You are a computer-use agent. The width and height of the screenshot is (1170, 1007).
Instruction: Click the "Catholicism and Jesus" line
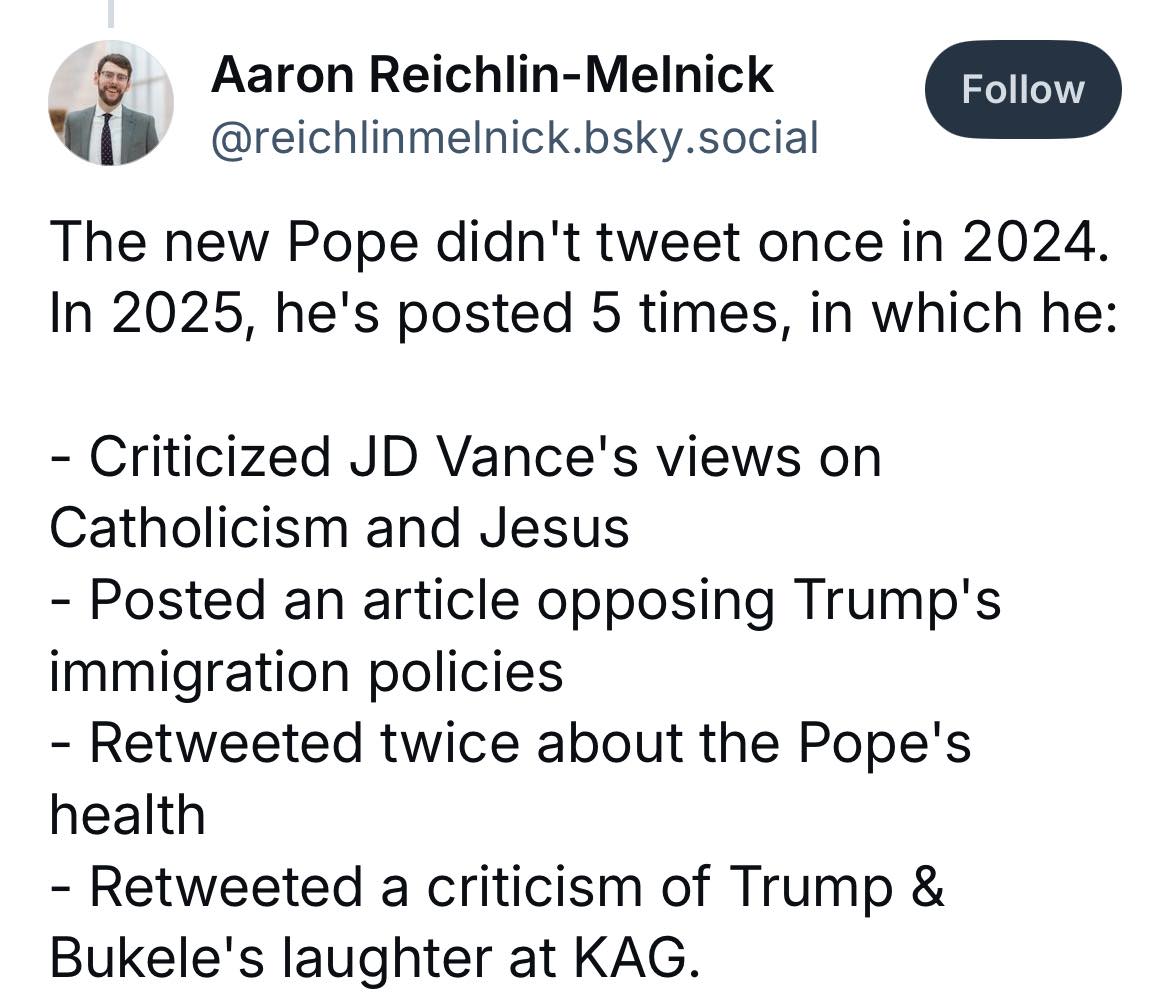point(339,528)
